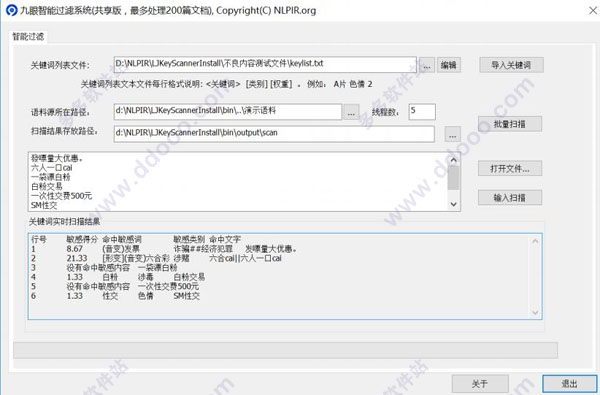600x395 pixels.
Task: Click down arrow of results scrollbar
Action: (x=535, y=313)
